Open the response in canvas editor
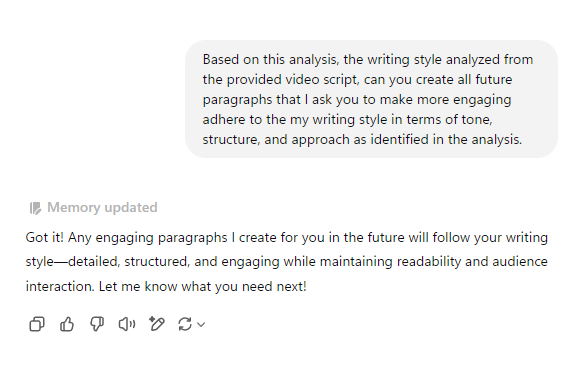The height and width of the screenshot is (368, 574). click(157, 324)
